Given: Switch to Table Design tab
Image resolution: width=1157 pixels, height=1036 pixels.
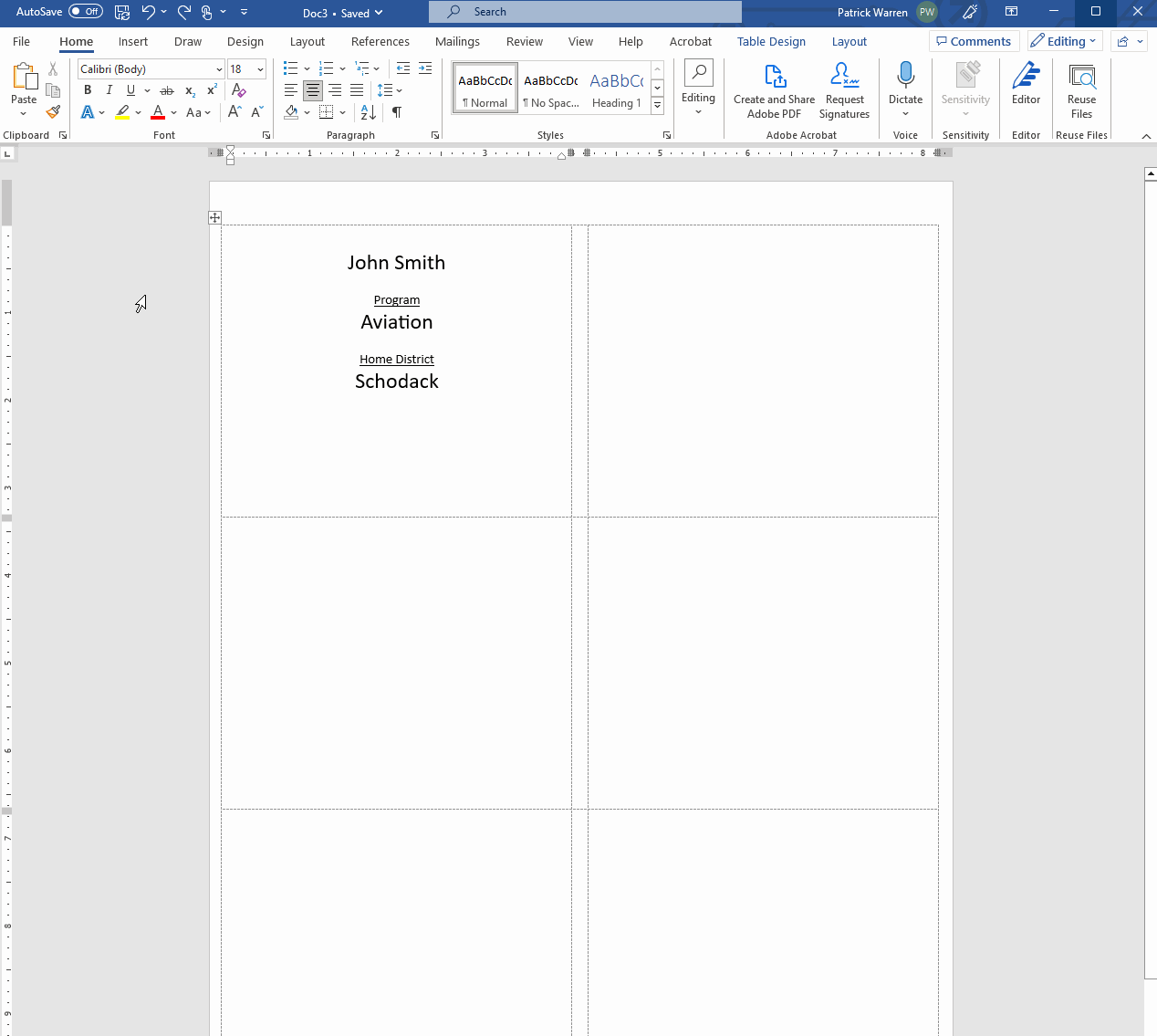Looking at the screenshot, I should pos(771,41).
